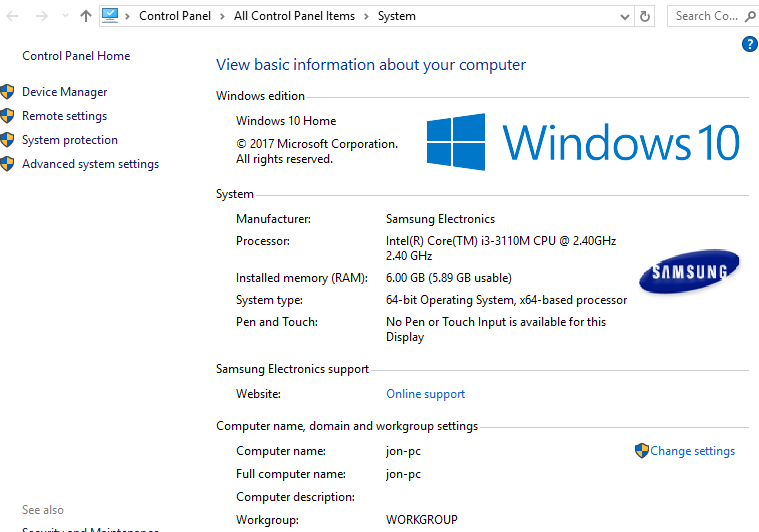Select Control Panel breadcrumb
759x532 pixels.
pyautogui.click(x=175, y=16)
